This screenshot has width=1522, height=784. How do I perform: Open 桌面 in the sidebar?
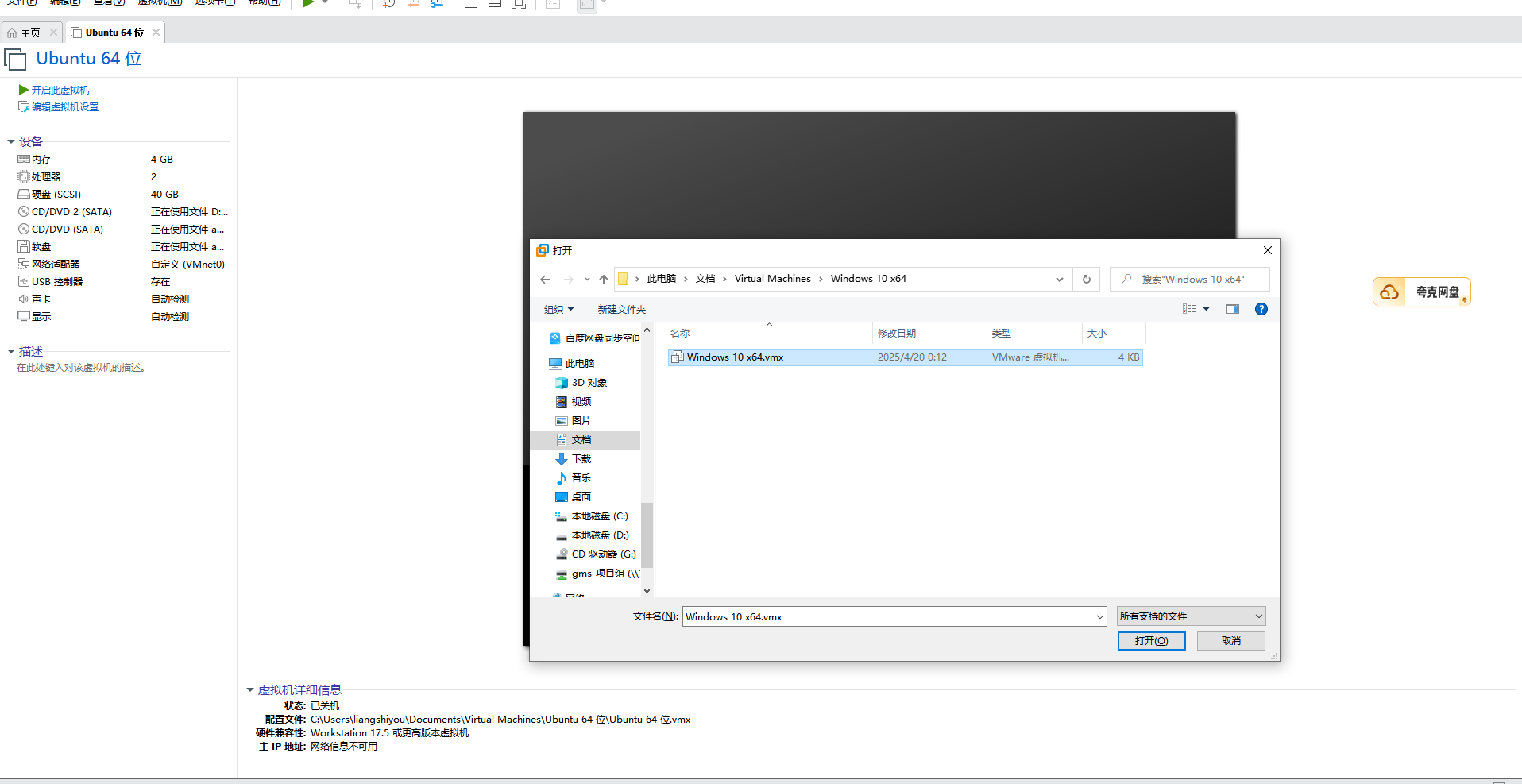pyautogui.click(x=574, y=497)
